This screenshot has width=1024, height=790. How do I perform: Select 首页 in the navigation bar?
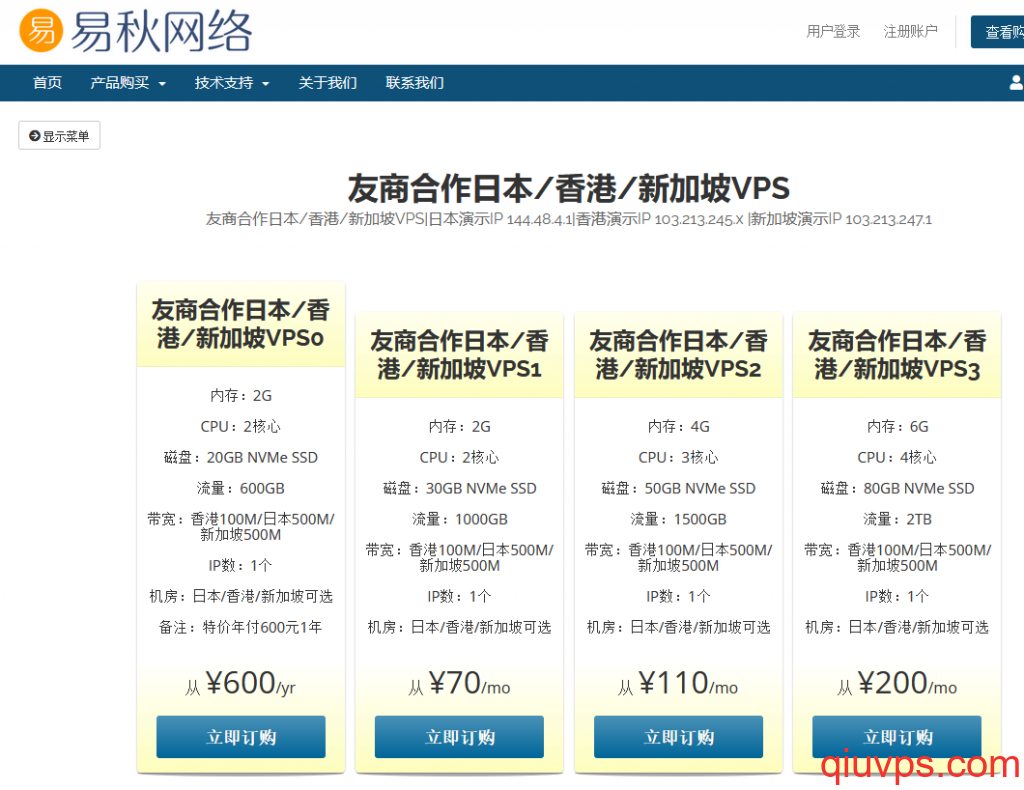47,83
